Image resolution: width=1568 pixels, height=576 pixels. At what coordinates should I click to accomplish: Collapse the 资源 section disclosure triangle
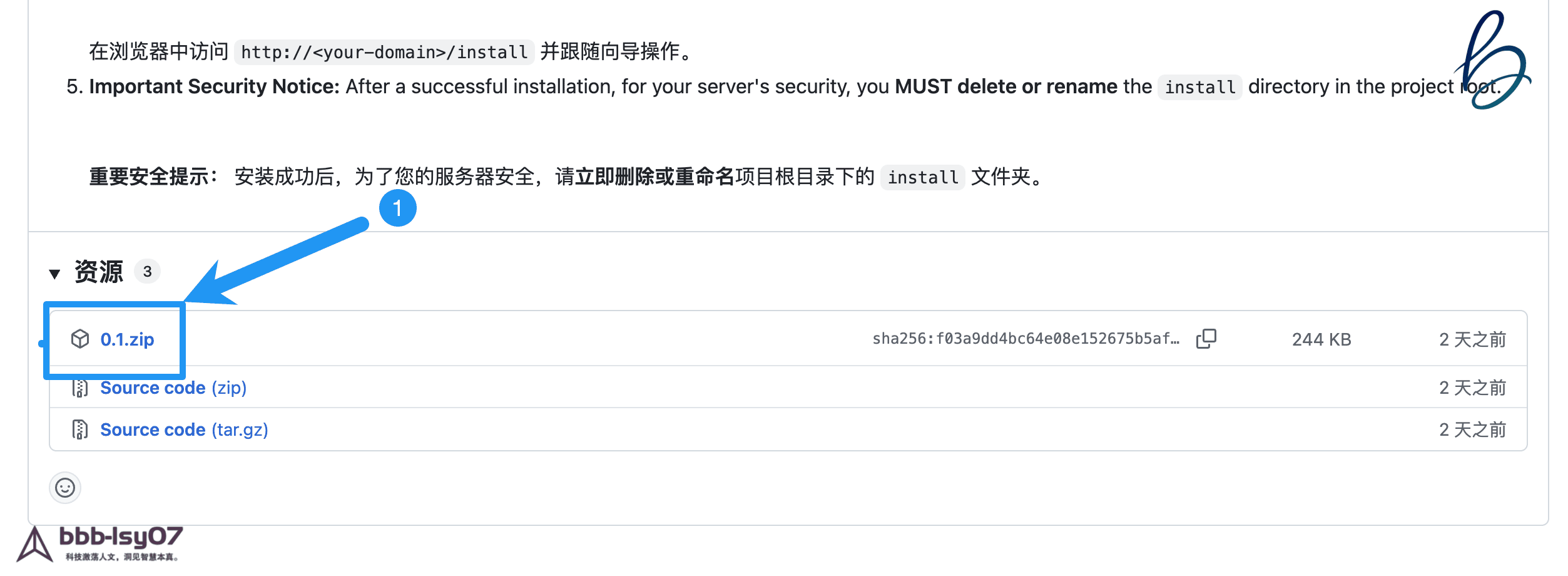click(x=54, y=274)
